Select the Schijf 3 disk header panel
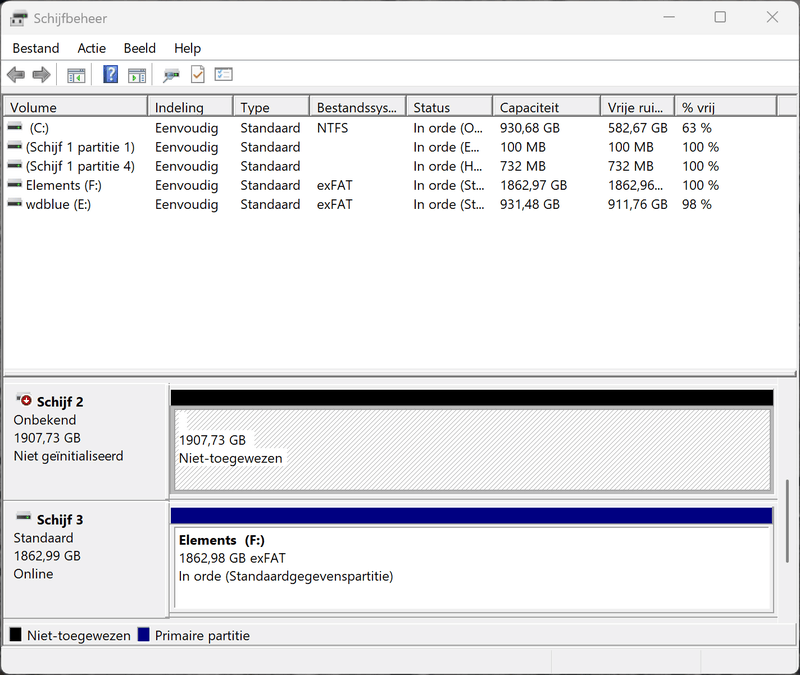800x675 pixels. pyautogui.click(x=86, y=559)
